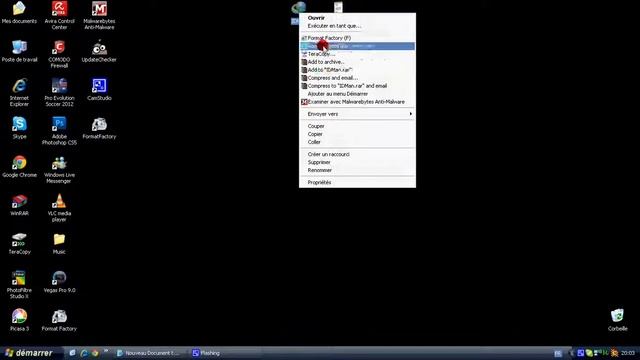Image resolution: width=640 pixels, height=360 pixels.
Task: Launch WinRAR desktop icon
Action: tap(19, 204)
